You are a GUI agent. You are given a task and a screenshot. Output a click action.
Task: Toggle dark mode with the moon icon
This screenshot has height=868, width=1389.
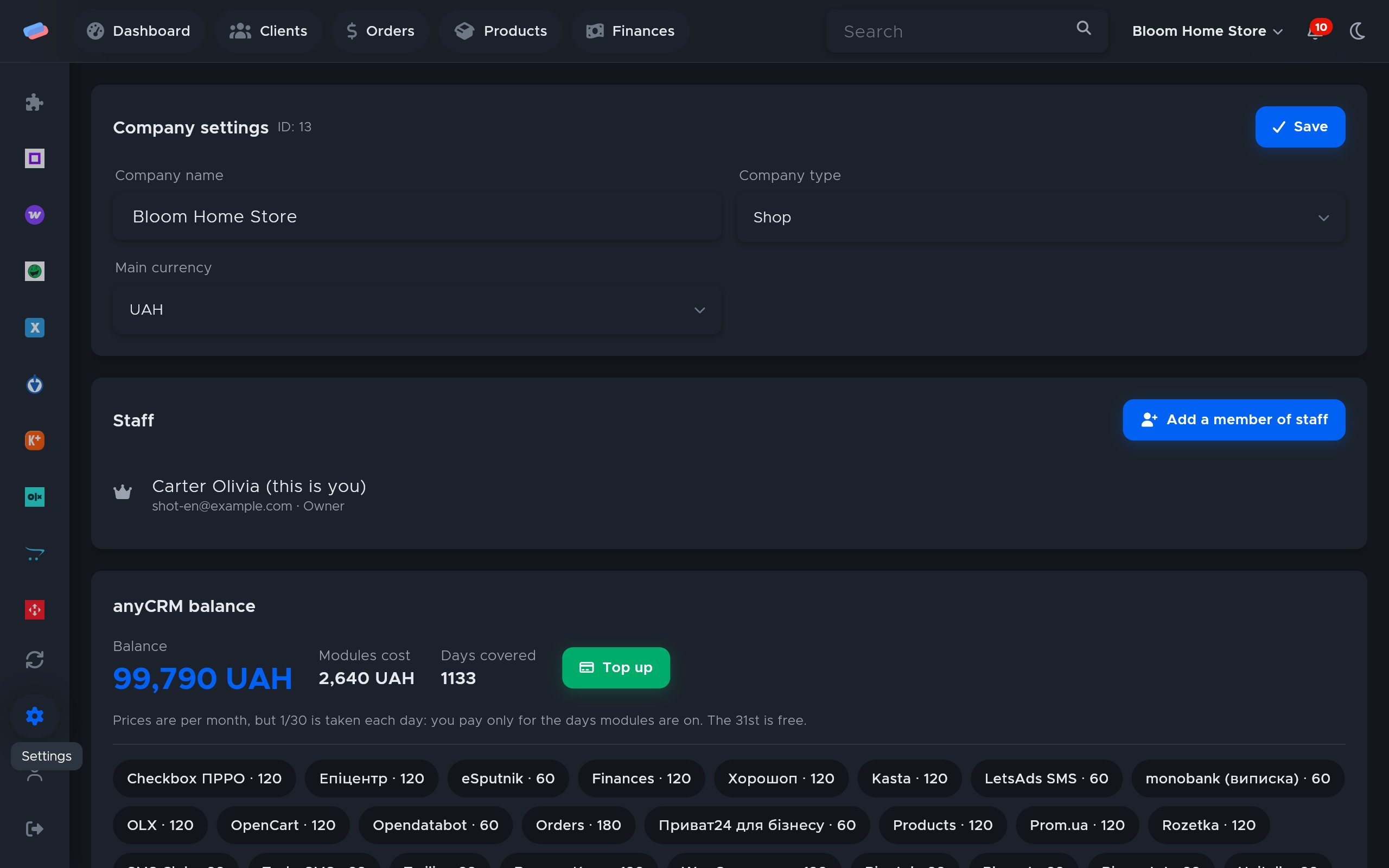(x=1357, y=31)
